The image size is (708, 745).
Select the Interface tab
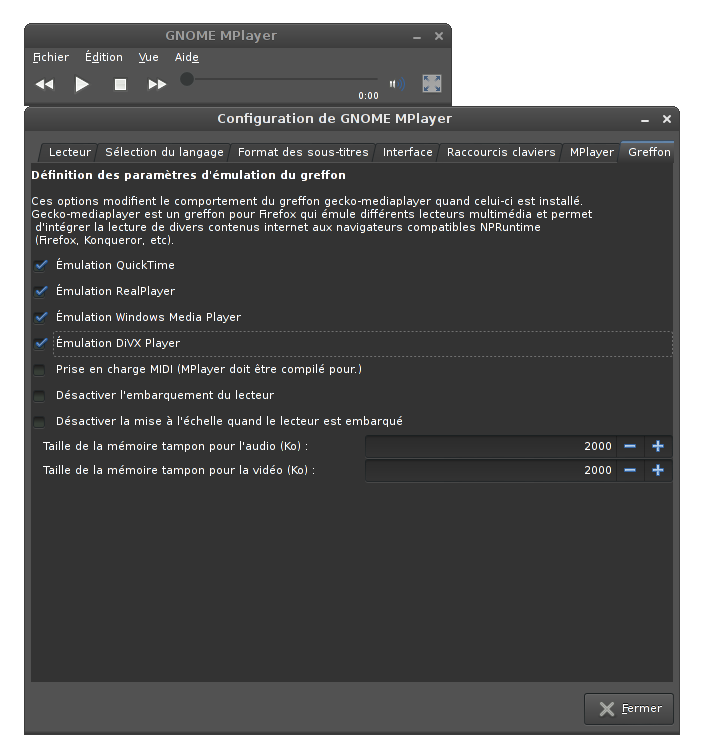pos(408,152)
